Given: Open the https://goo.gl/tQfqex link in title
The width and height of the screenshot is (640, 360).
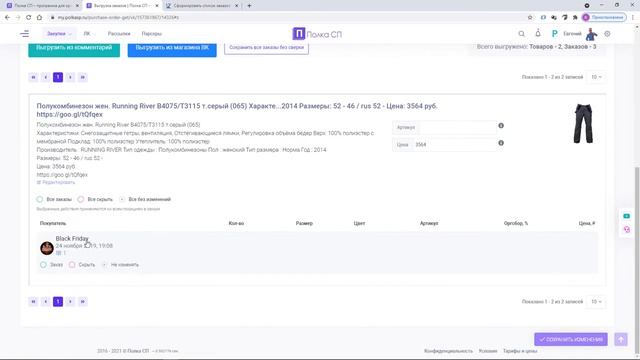Looking at the screenshot, I should (69, 114).
